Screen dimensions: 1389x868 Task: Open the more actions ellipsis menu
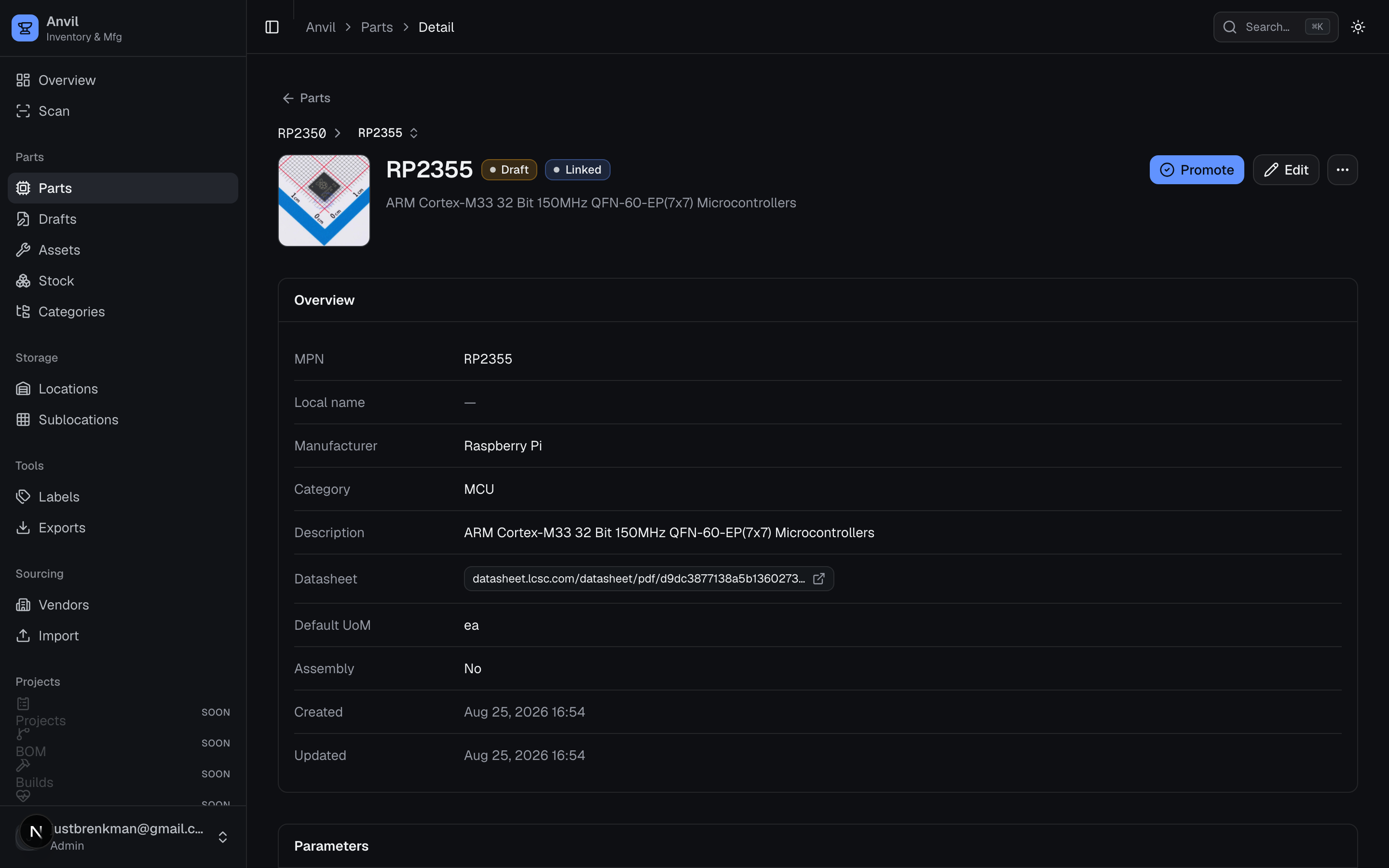coord(1342,169)
